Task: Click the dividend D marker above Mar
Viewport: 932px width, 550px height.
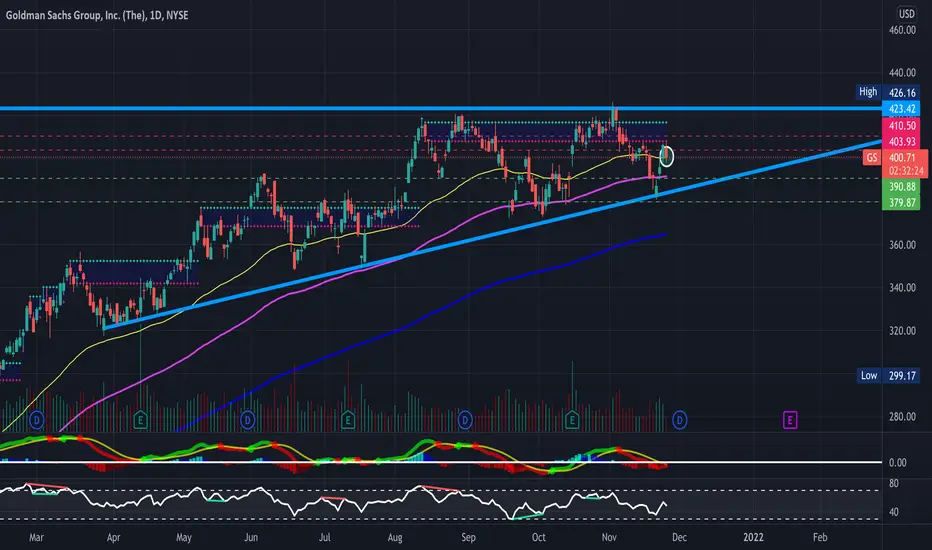Action: pos(37,420)
